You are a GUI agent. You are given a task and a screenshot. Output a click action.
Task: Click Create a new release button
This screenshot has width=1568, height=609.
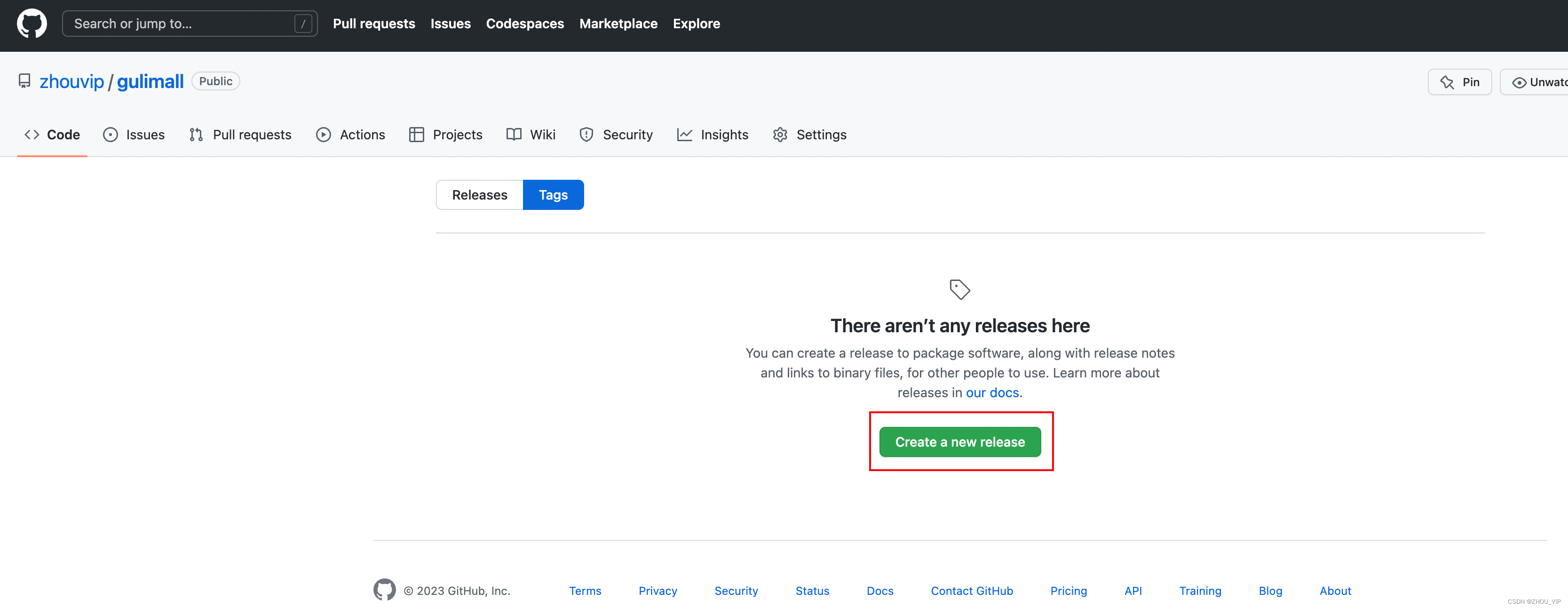[959, 442]
